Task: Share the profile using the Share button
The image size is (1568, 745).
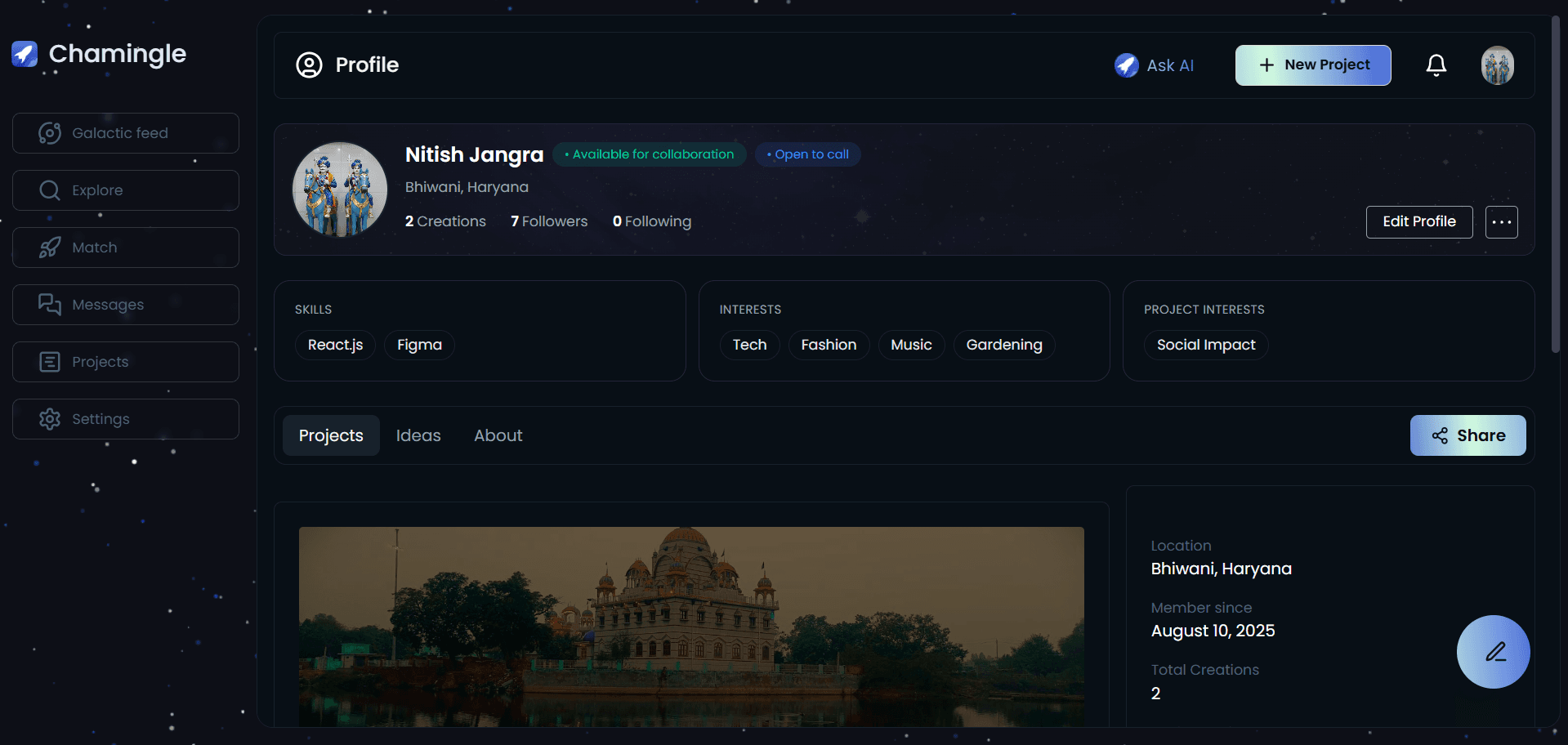Action: [x=1467, y=435]
